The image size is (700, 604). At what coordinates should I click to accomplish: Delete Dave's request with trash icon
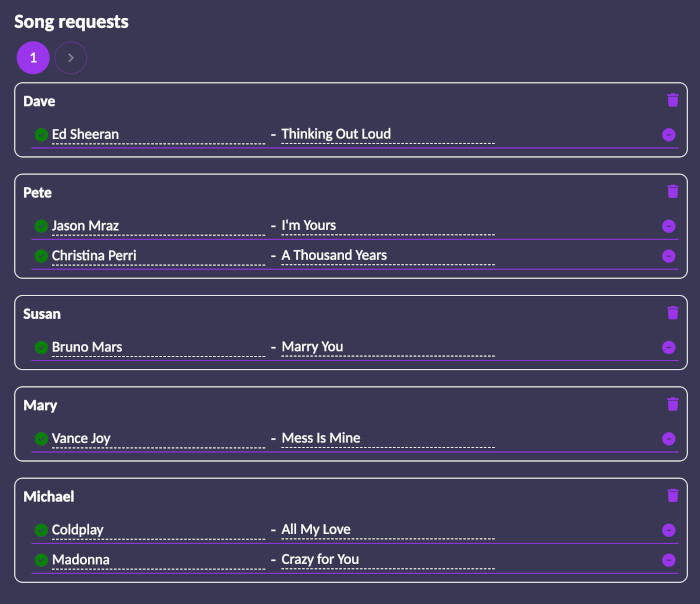[673, 100]
